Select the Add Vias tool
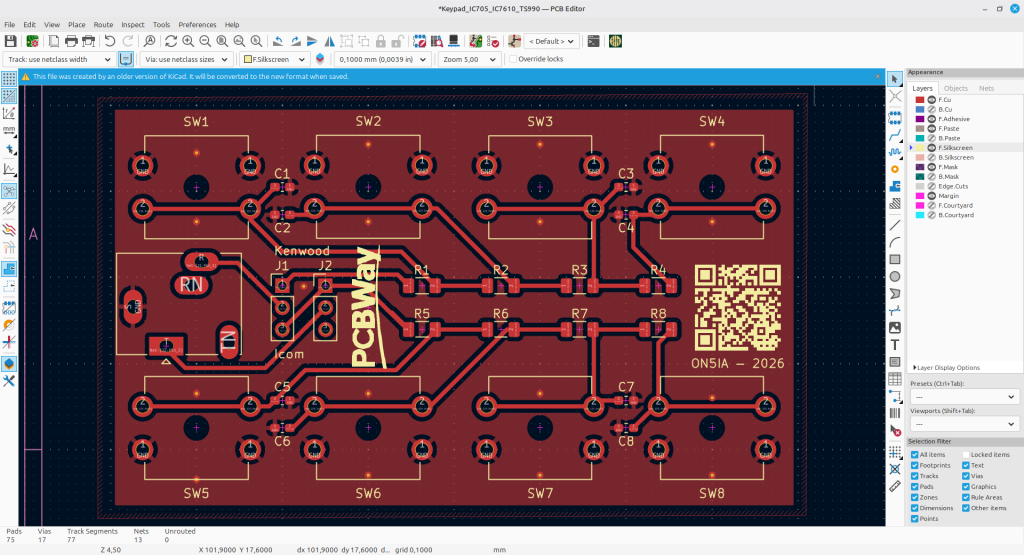This screenshot has height=555, width=1024. pos(895,169)
